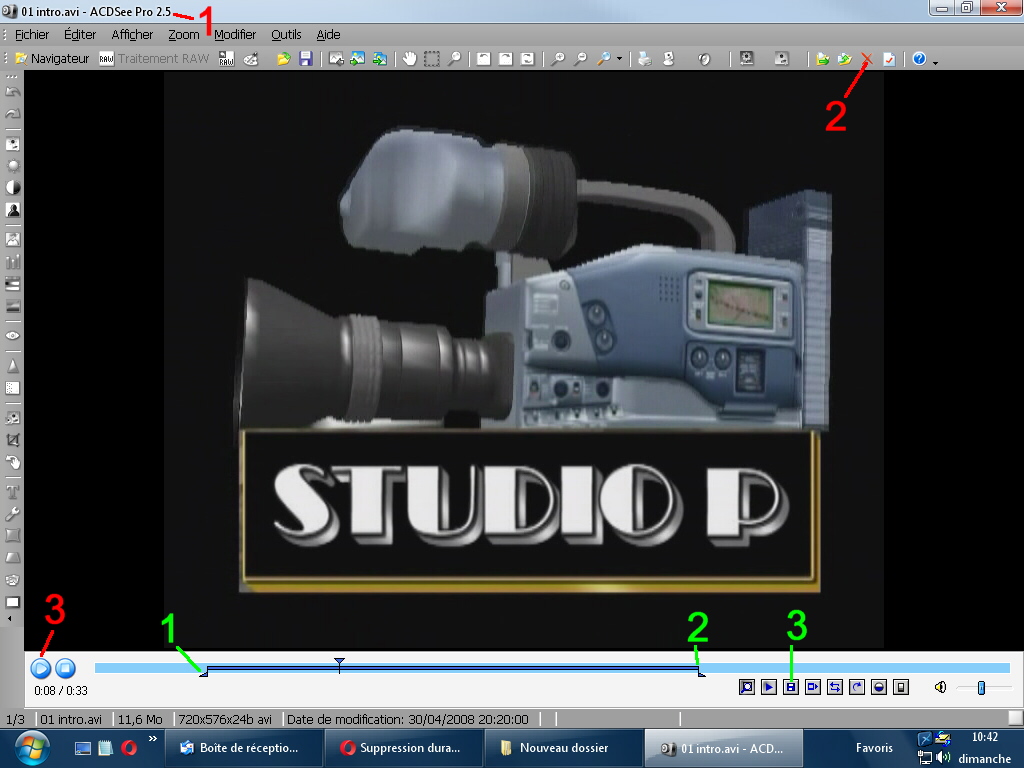Mute audio with the speaker icon
Screen dimensions: 1024x768
(940, 687)
